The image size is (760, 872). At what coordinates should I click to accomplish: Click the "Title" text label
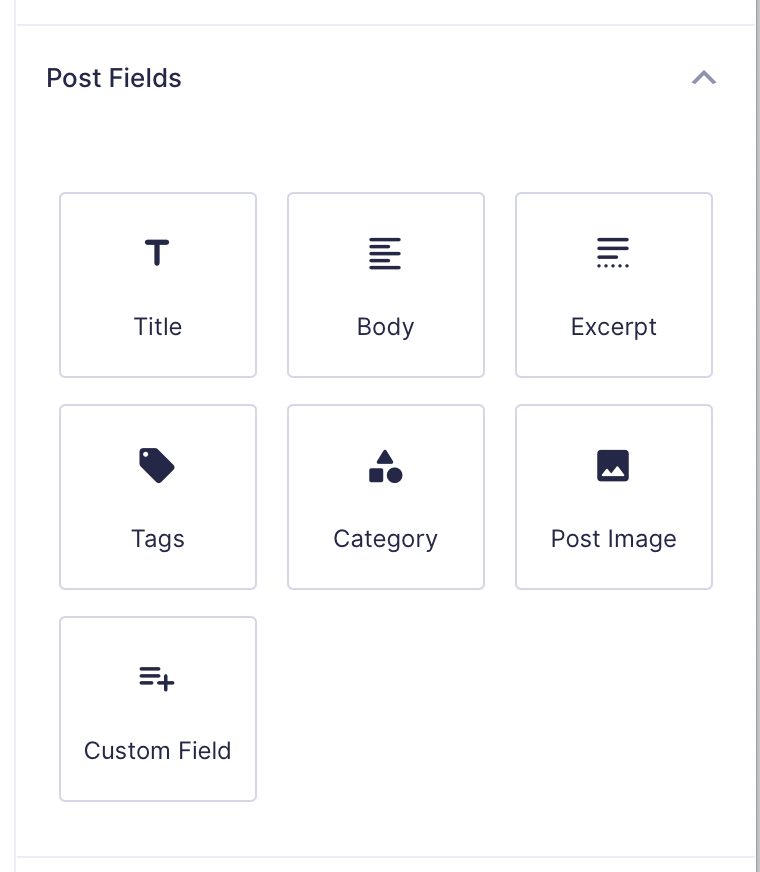coord(158,327)
